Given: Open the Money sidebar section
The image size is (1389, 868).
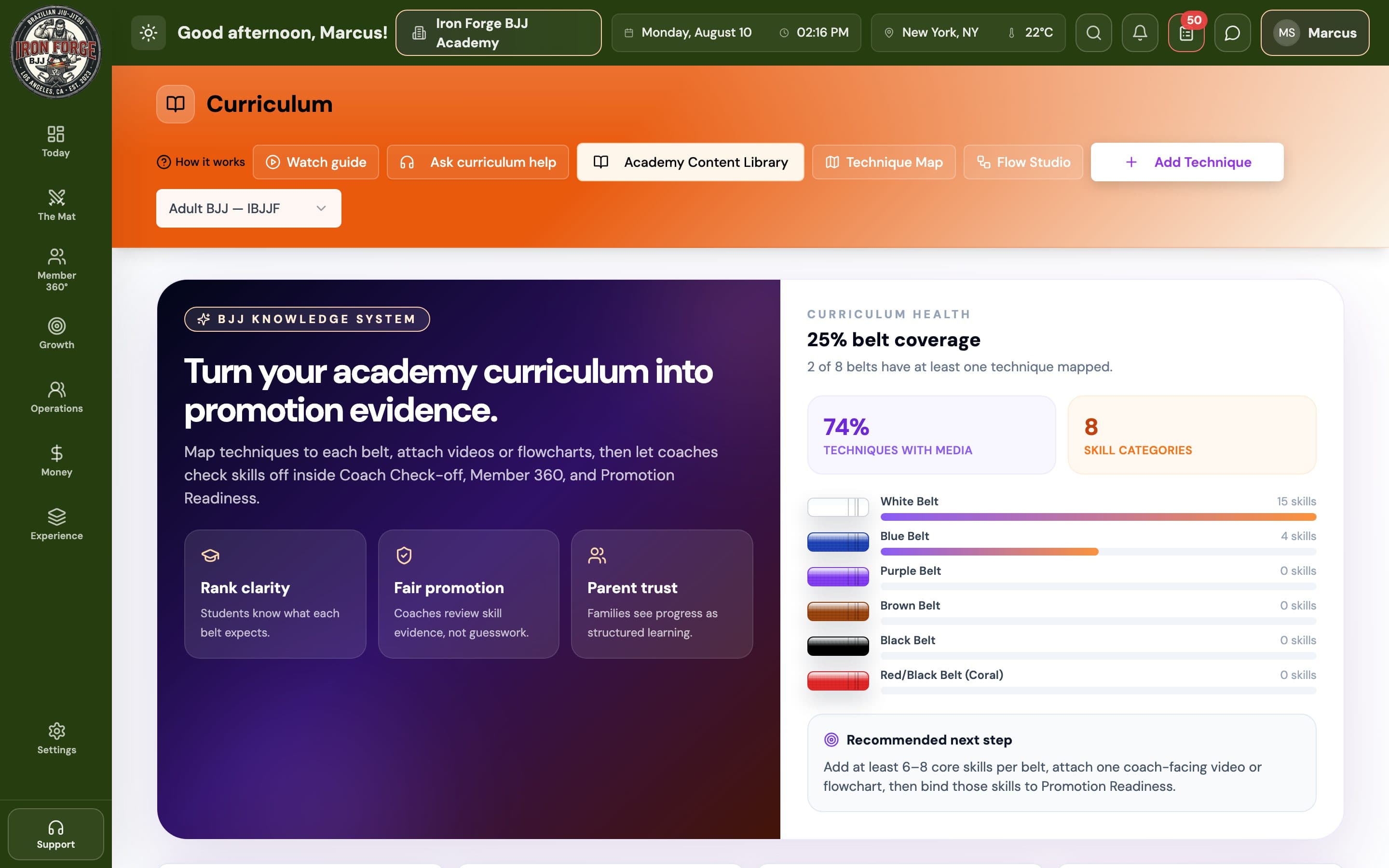Looking at the screenshot, I should click(55, 461).
